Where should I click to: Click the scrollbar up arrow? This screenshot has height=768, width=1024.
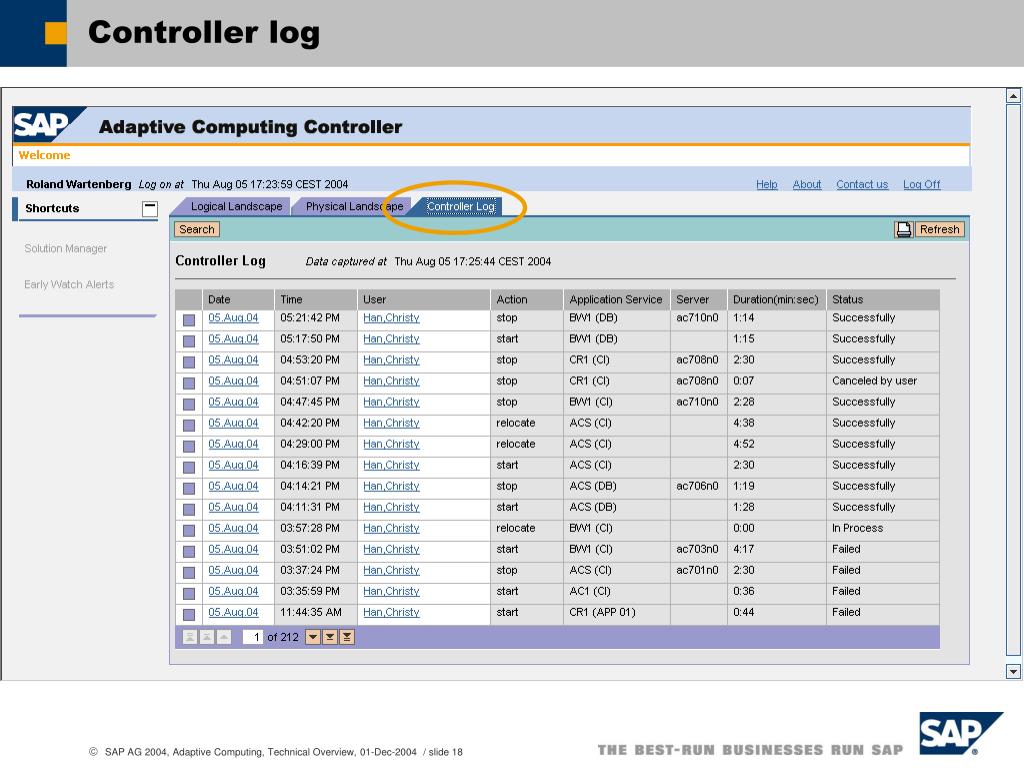click(1013, 96)
